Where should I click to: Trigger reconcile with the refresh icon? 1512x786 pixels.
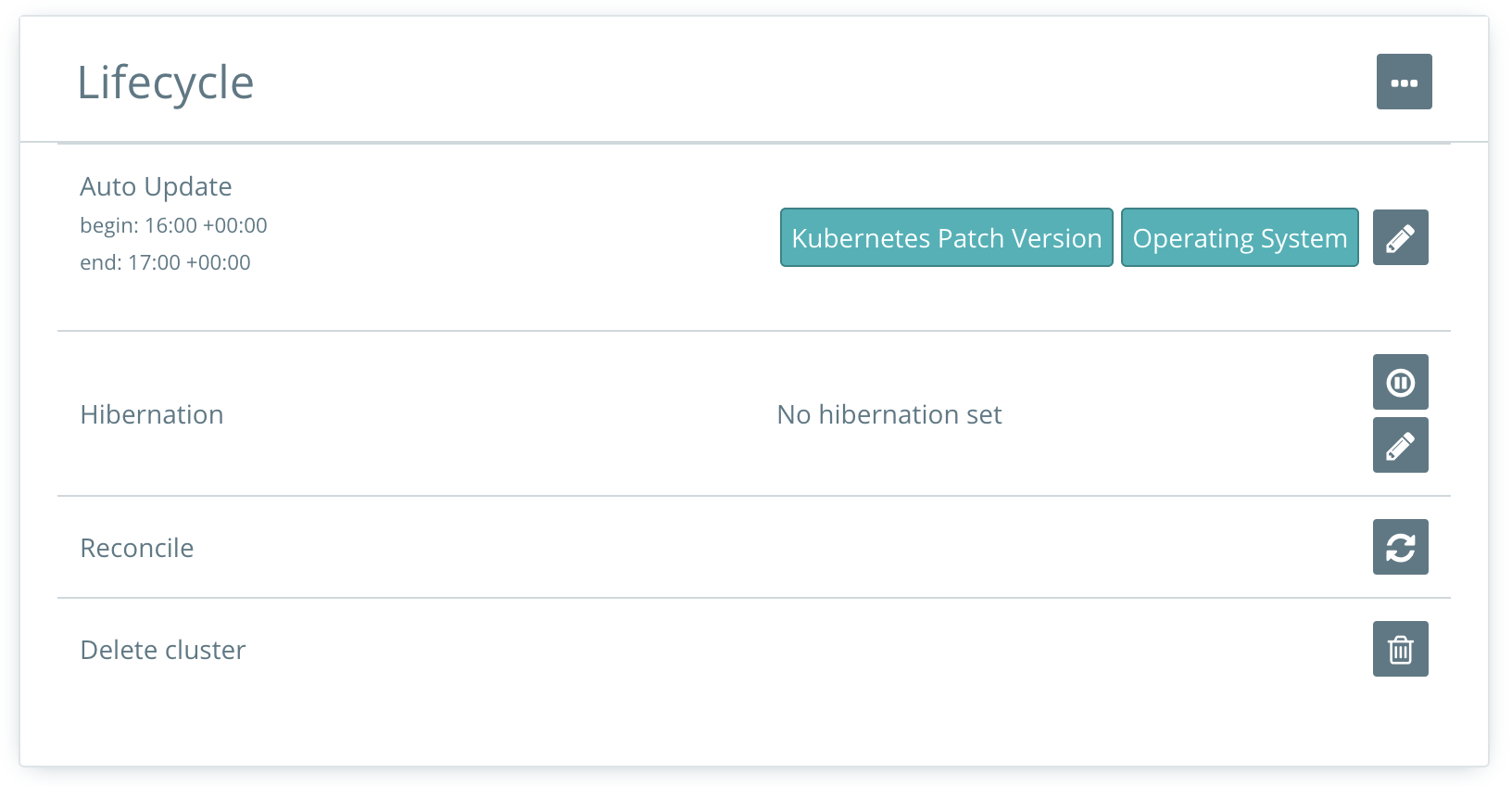1400,547
